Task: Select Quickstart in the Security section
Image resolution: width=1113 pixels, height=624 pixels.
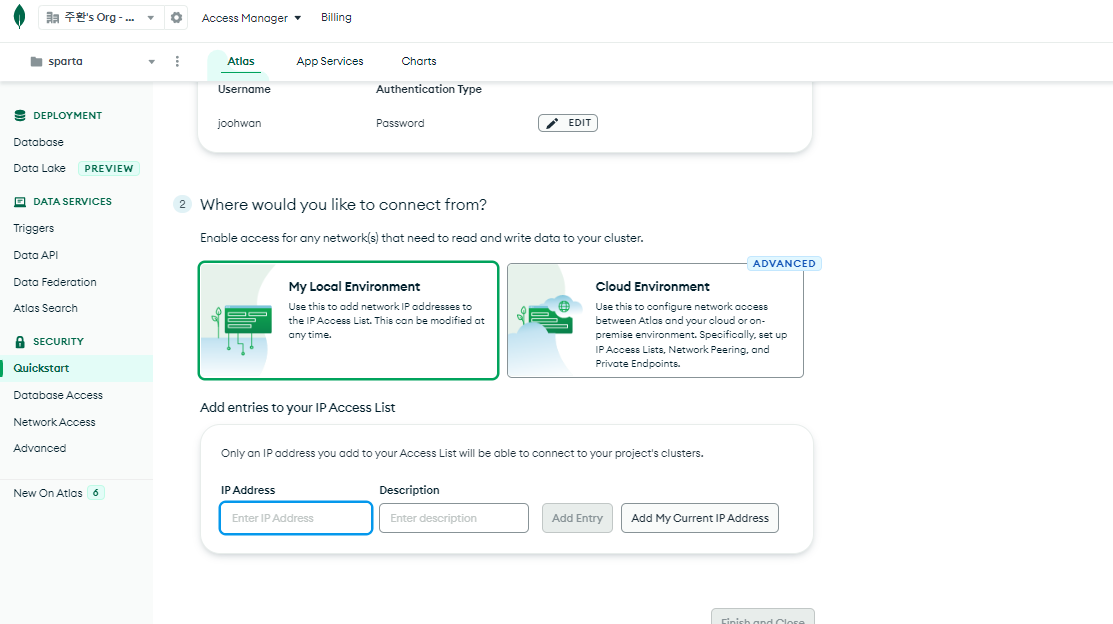Action: click(76, 368)
